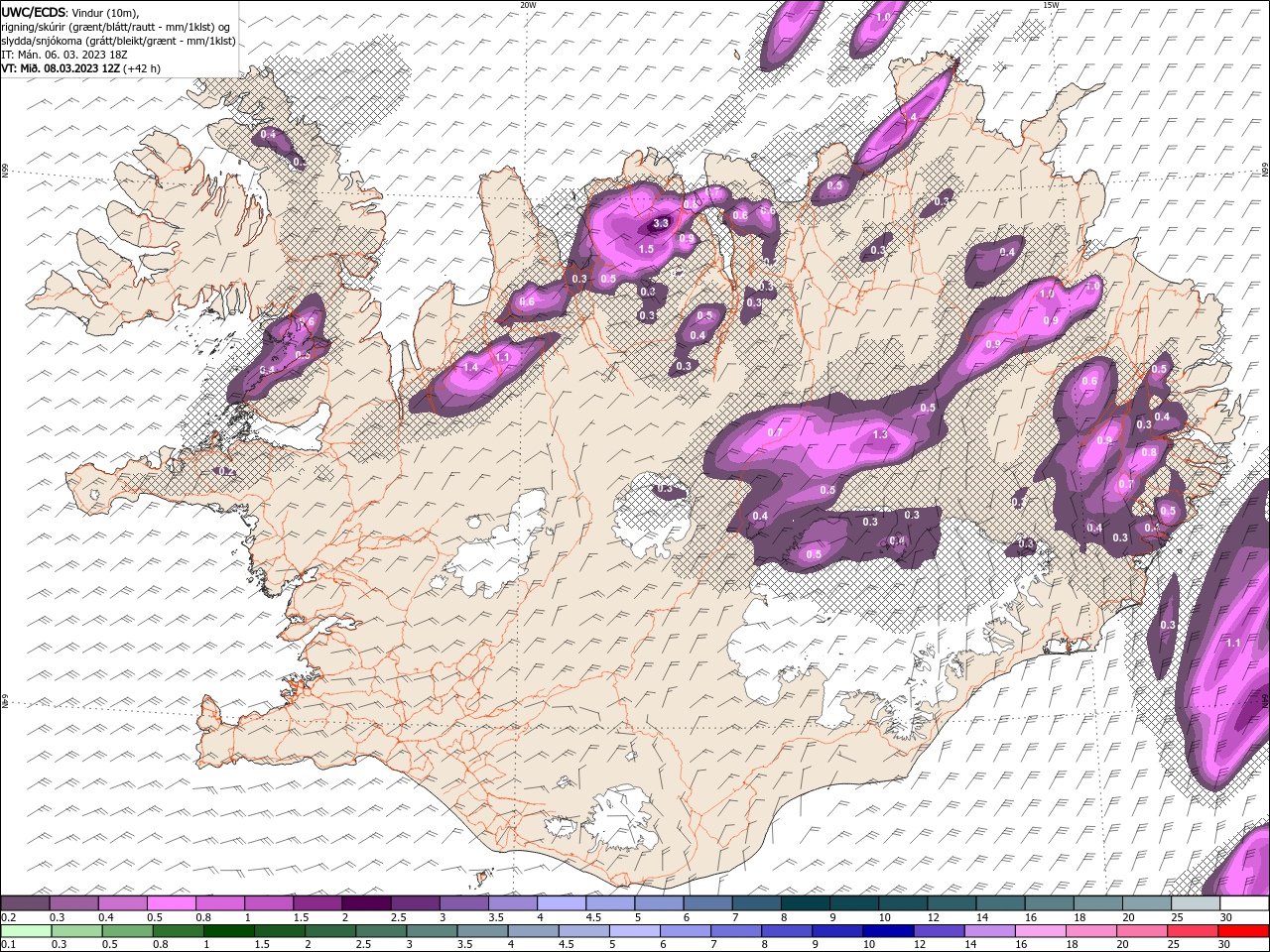Viewport: 1270px width, 952px height.
Task: Pick the darkest green lower swatch between 1 and 1.5
Action: 229,931
